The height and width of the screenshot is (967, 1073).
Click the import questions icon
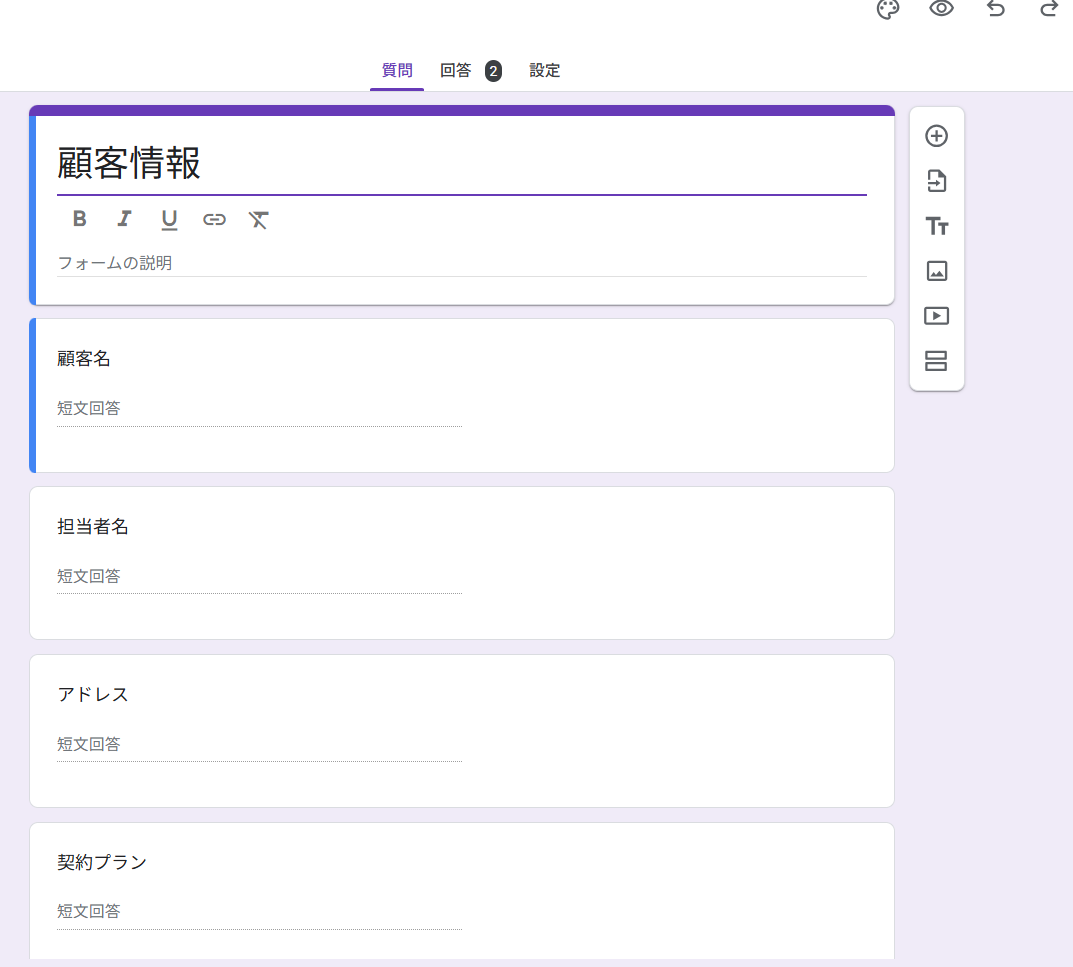[x=936, y=181]
